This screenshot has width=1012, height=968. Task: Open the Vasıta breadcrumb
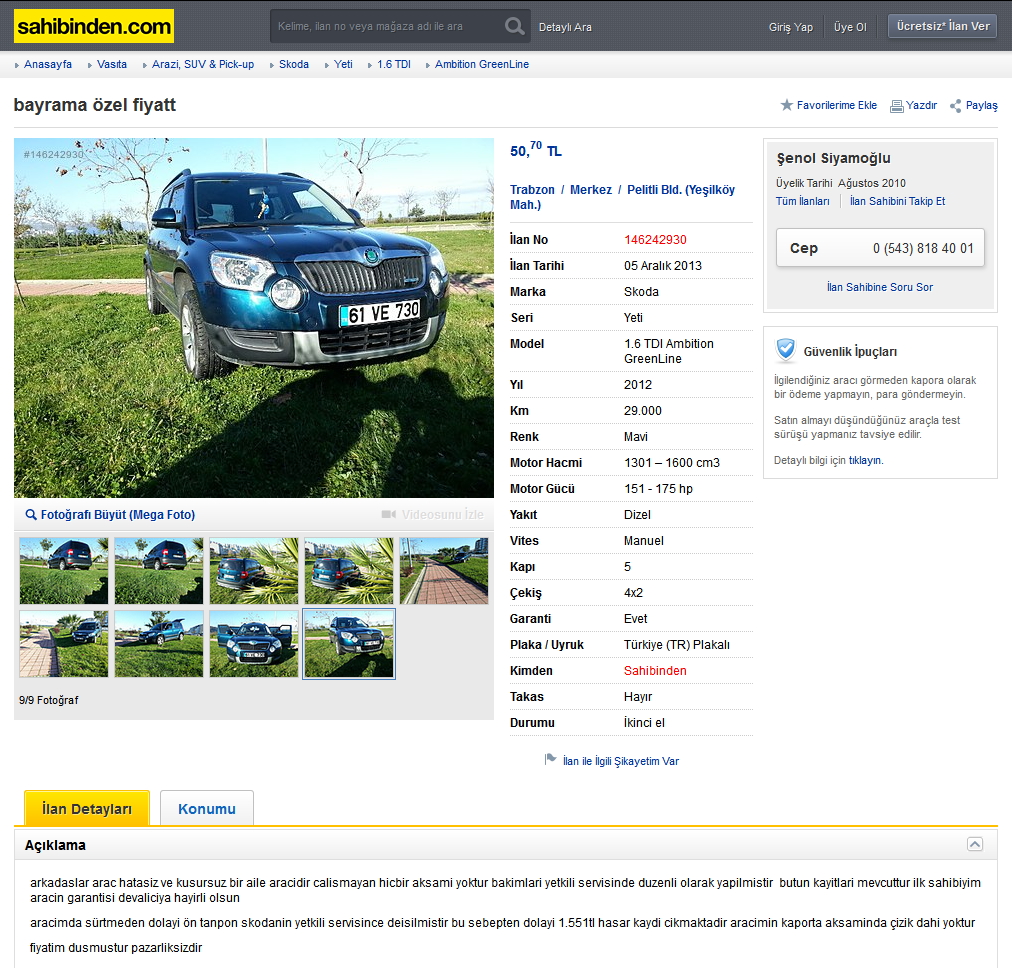(112, 65)
